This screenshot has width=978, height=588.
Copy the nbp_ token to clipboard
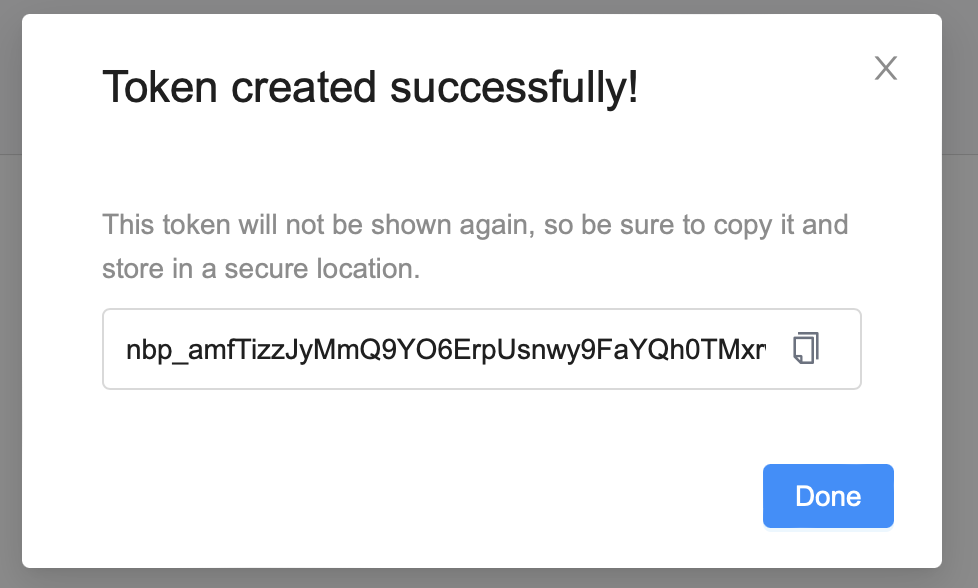tap(806, 349)
